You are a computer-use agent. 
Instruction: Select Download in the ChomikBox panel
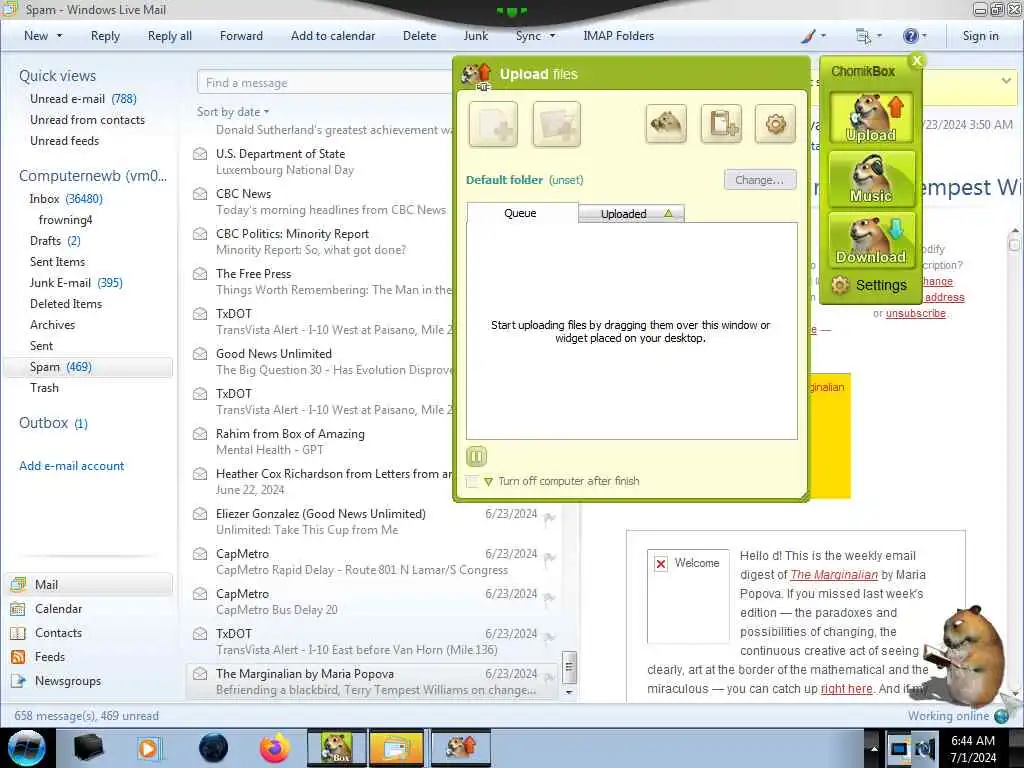871,239
